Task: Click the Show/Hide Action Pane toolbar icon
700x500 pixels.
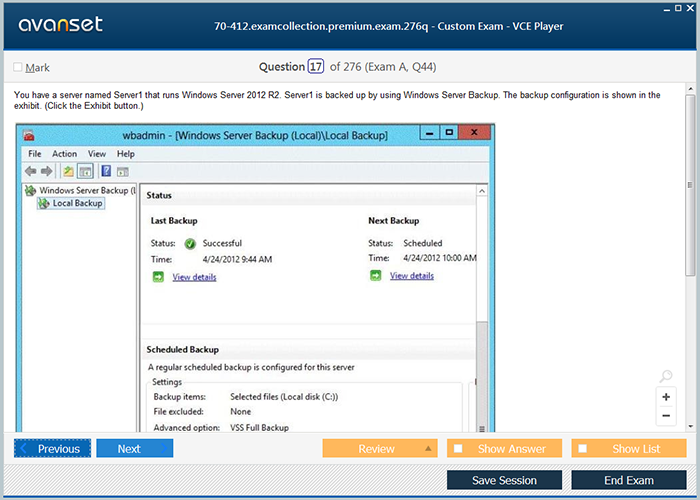Action: (123, 171)
